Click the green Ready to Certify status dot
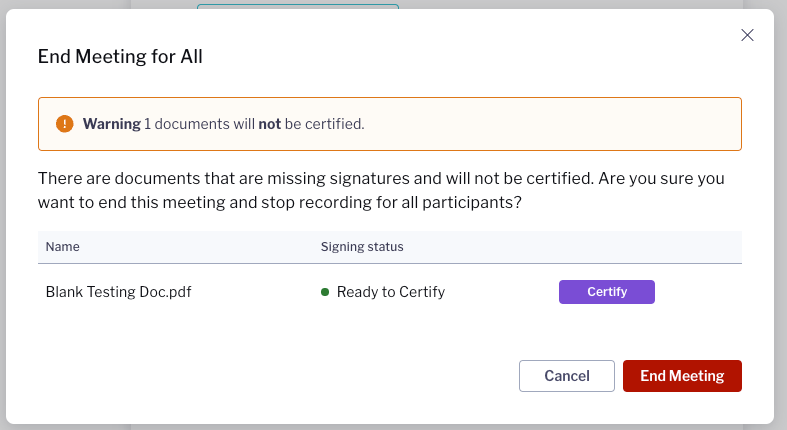The height and width of the screenshot is (430, 787). click(325, 292)
